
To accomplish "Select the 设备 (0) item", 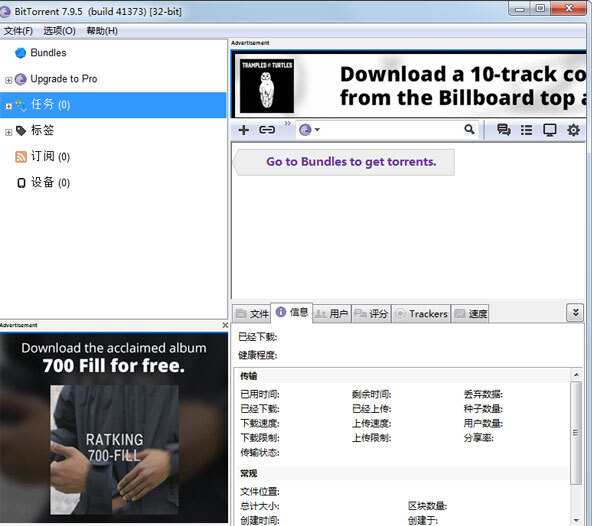I will click(51, 183).
